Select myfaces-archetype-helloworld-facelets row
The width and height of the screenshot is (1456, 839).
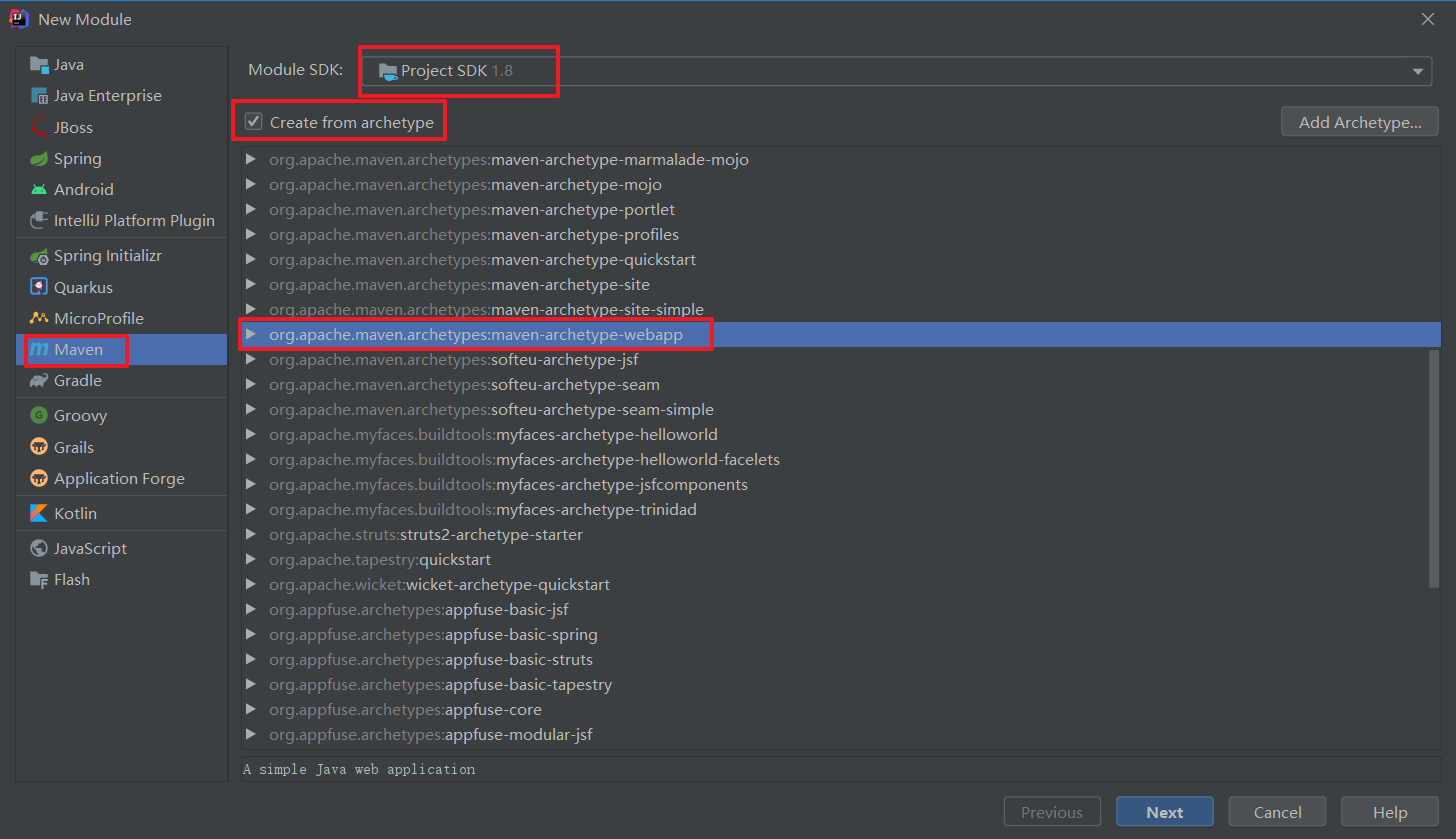click(841, 460)
